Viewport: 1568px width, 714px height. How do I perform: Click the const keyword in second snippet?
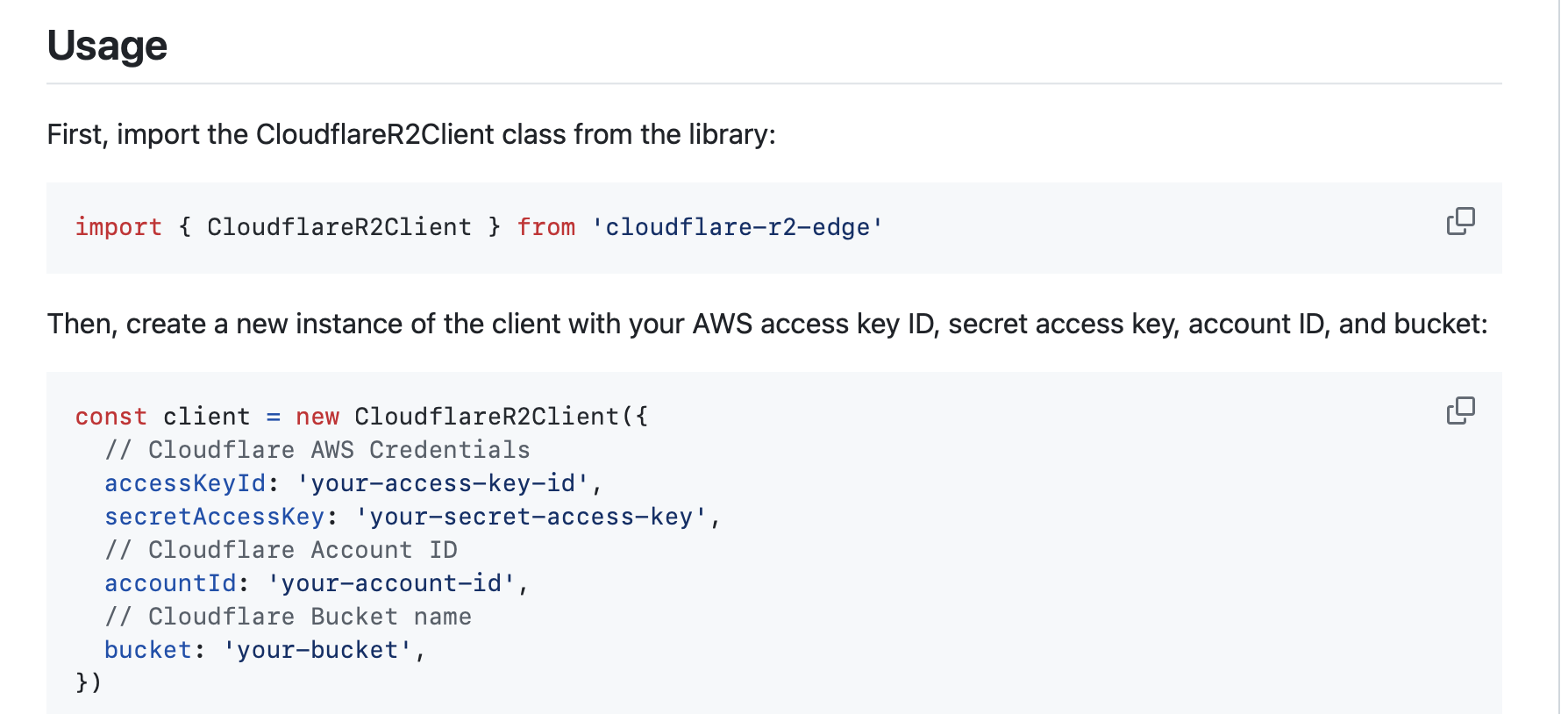coord(110,417)
